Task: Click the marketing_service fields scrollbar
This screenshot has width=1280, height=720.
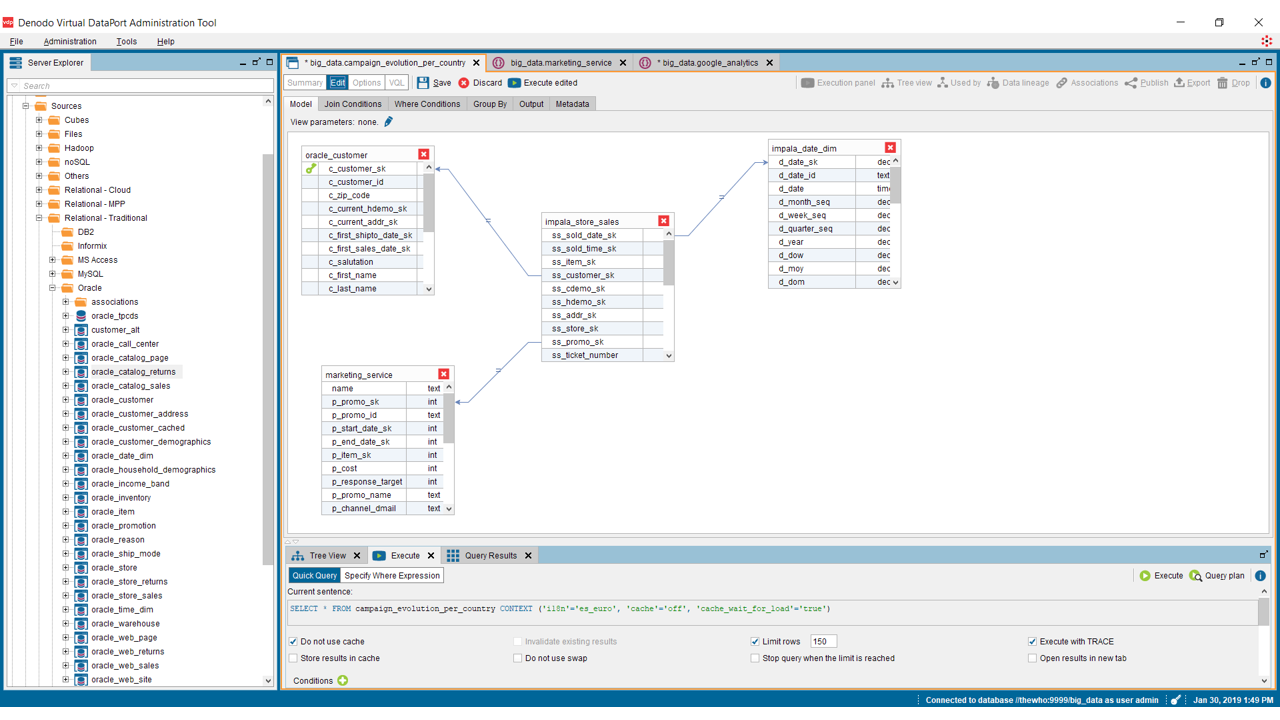Action: (449, 418)
